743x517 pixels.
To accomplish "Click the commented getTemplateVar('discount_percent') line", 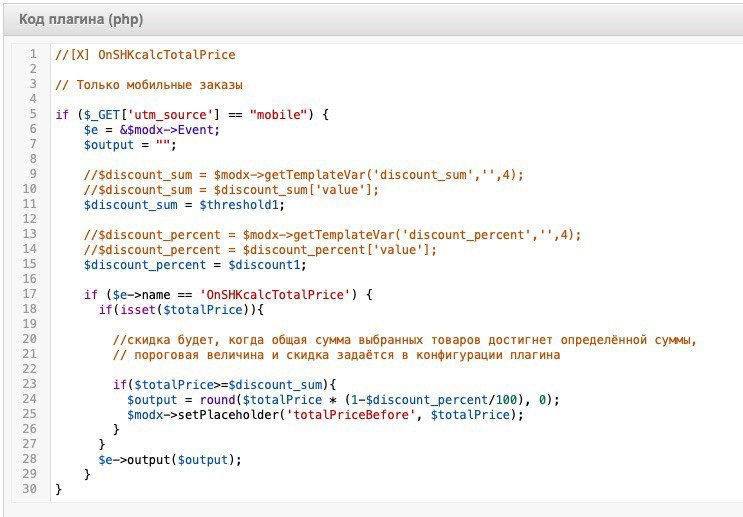I will (332, 235).
